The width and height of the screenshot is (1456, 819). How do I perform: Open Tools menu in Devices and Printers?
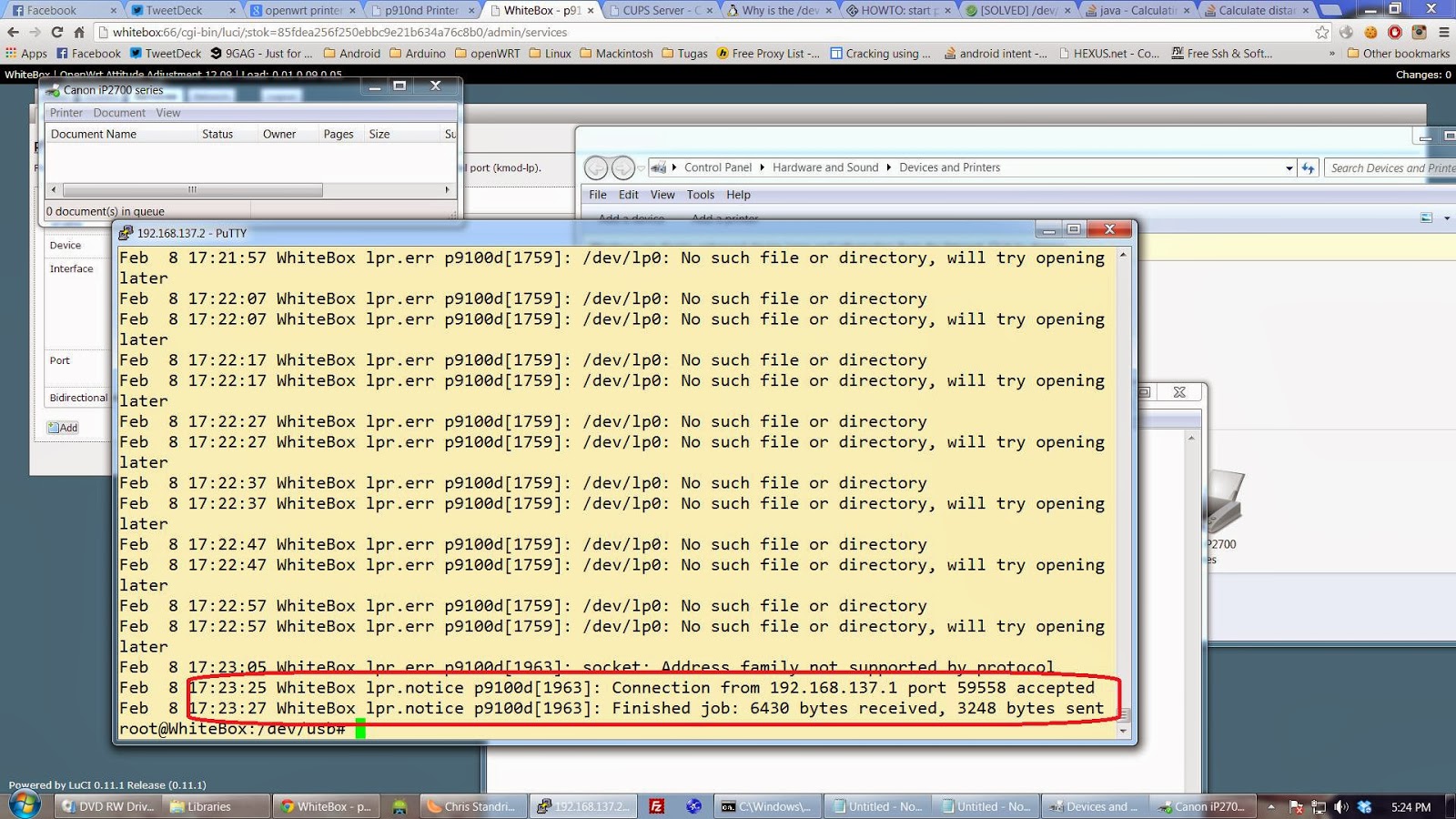click(701, 195)
